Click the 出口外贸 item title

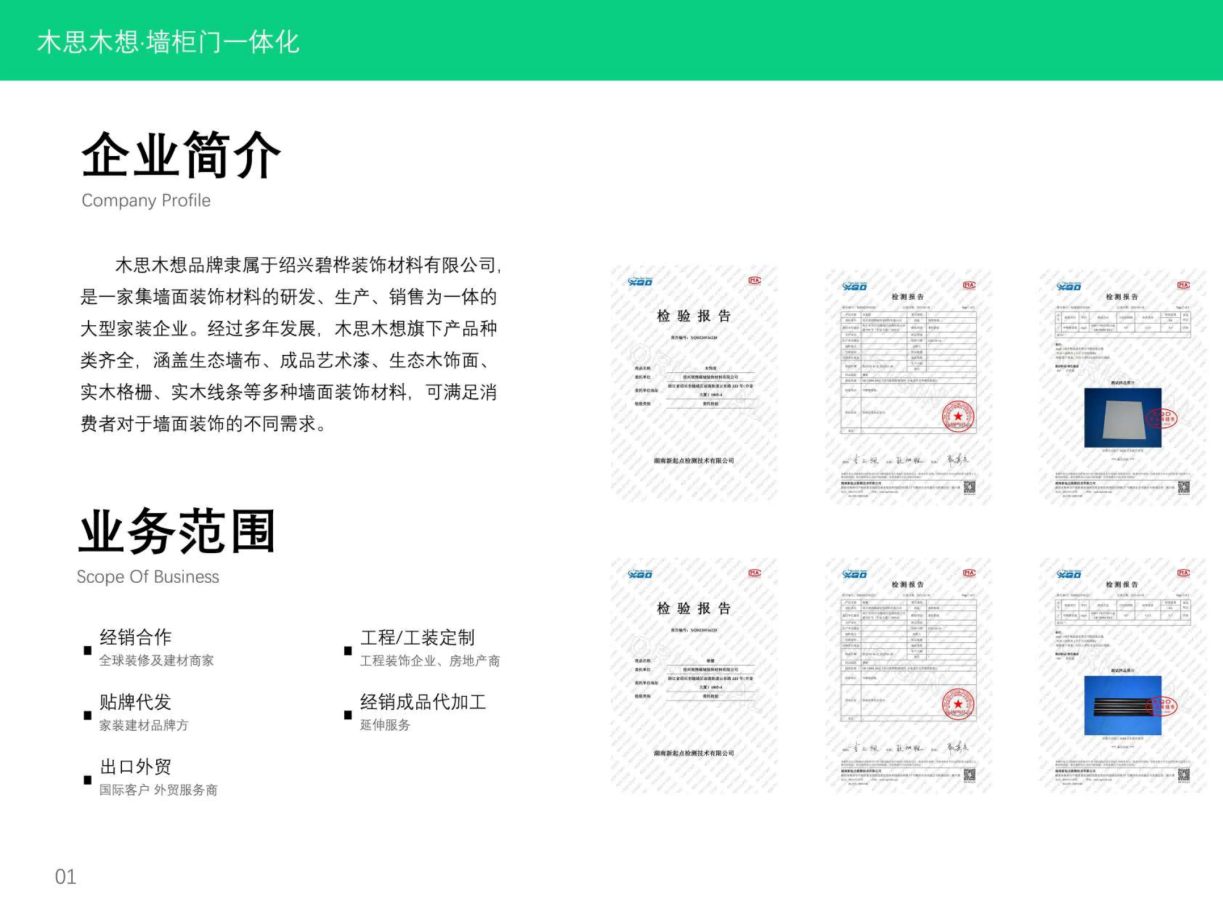(135, 767)
